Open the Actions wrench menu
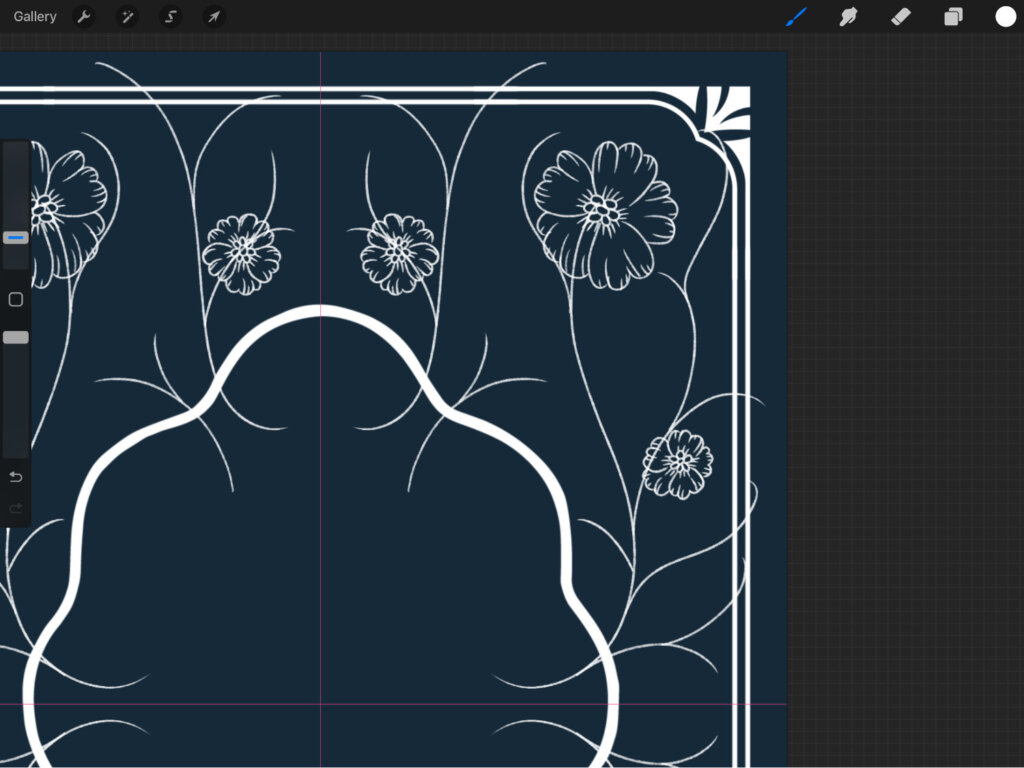1024x768 pixels. [85, 17]
